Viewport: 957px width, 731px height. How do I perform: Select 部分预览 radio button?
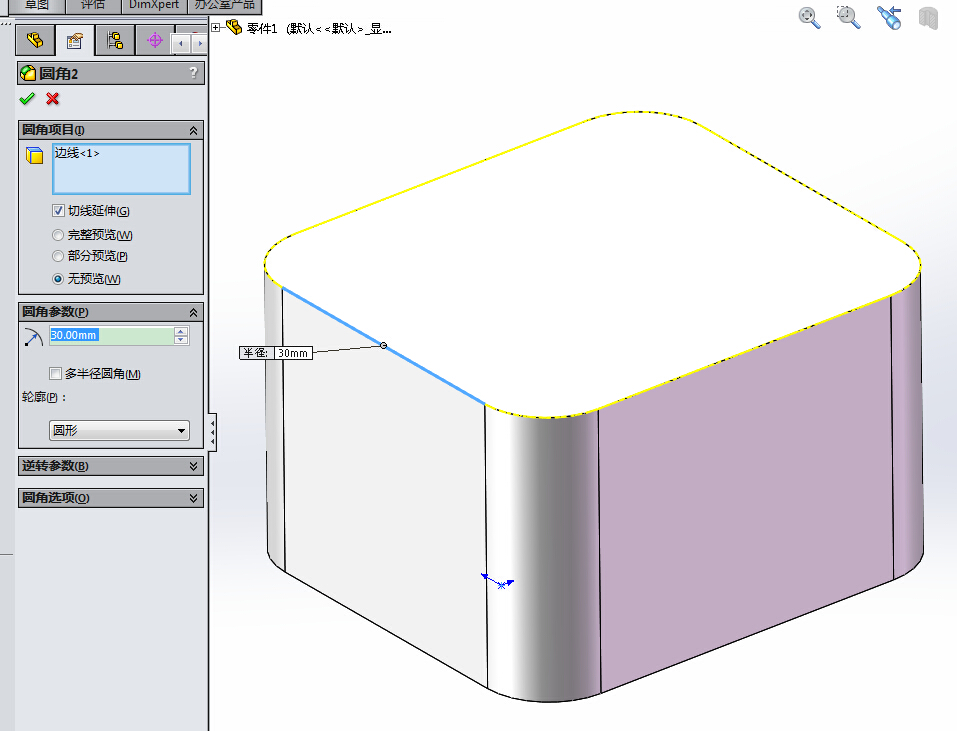click(58, 256)
